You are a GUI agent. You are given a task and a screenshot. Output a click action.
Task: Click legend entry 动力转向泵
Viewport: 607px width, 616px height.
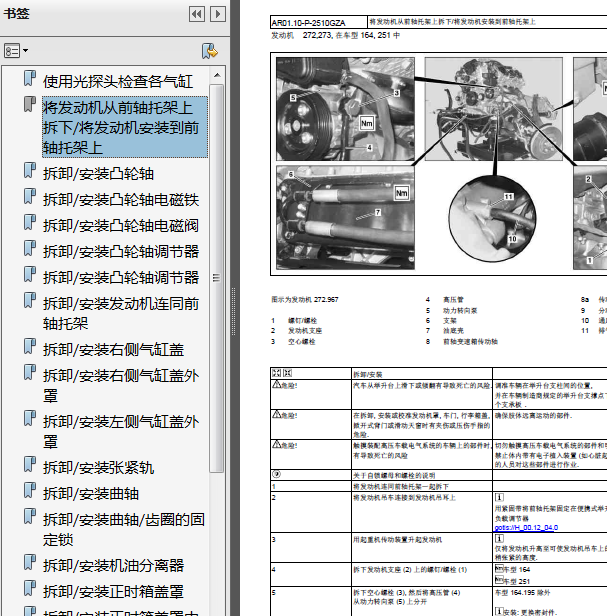[460, 310]
